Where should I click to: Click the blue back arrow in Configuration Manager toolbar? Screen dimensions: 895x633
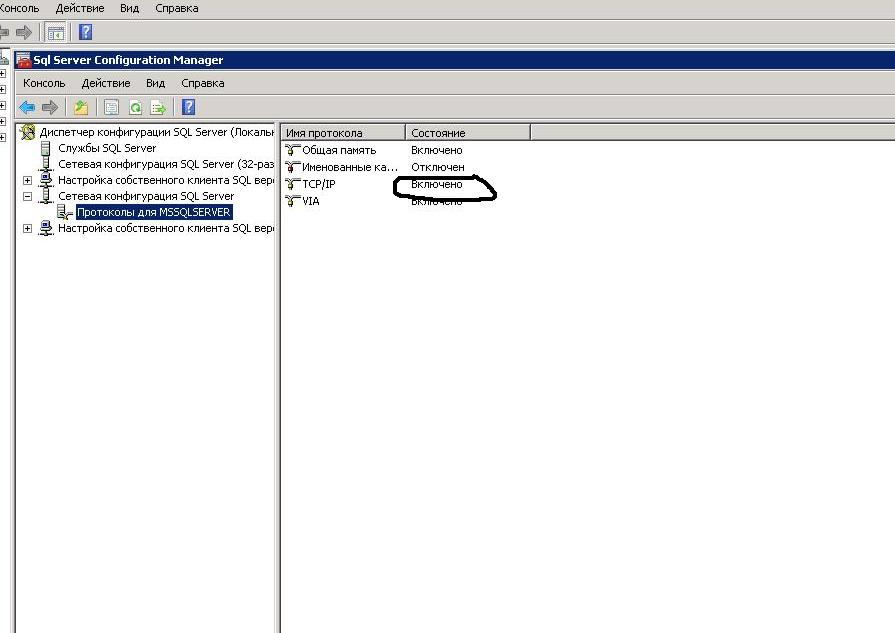27,107
